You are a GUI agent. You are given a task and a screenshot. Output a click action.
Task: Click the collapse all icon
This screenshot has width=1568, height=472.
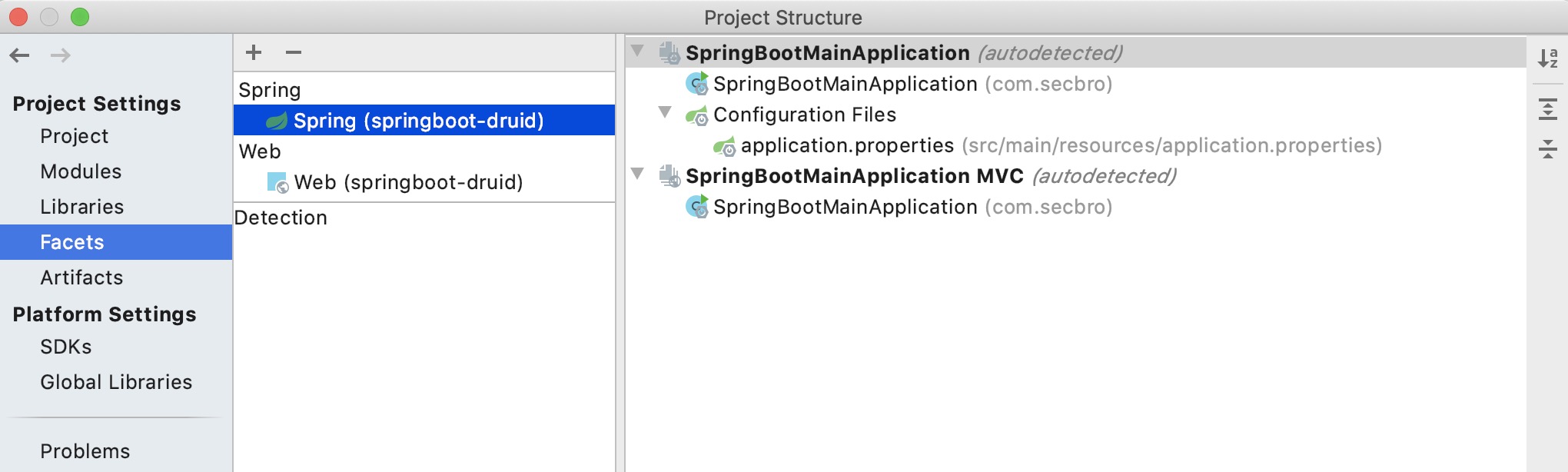tap(1548, 148)
